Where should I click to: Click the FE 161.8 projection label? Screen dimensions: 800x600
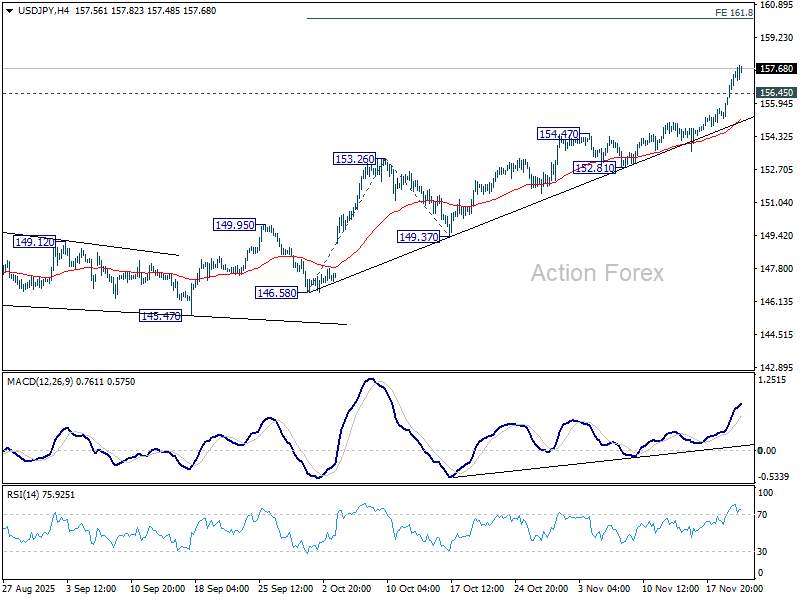[734, 13]
